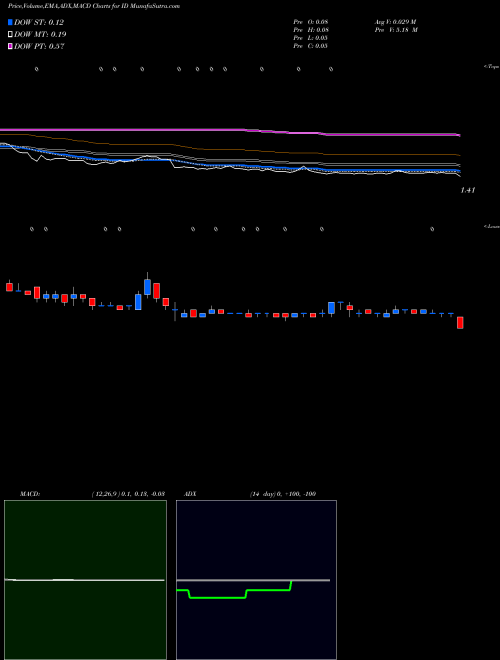
Task: Click the final large red candlestick
Action: pyautogui.click(x=460, y=322)
